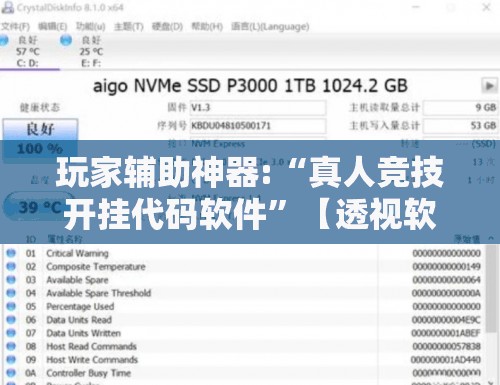The height and width of the screenshot is (385, 500).
Task: Click raw value 00000000000149
Action: click(446, 267)
